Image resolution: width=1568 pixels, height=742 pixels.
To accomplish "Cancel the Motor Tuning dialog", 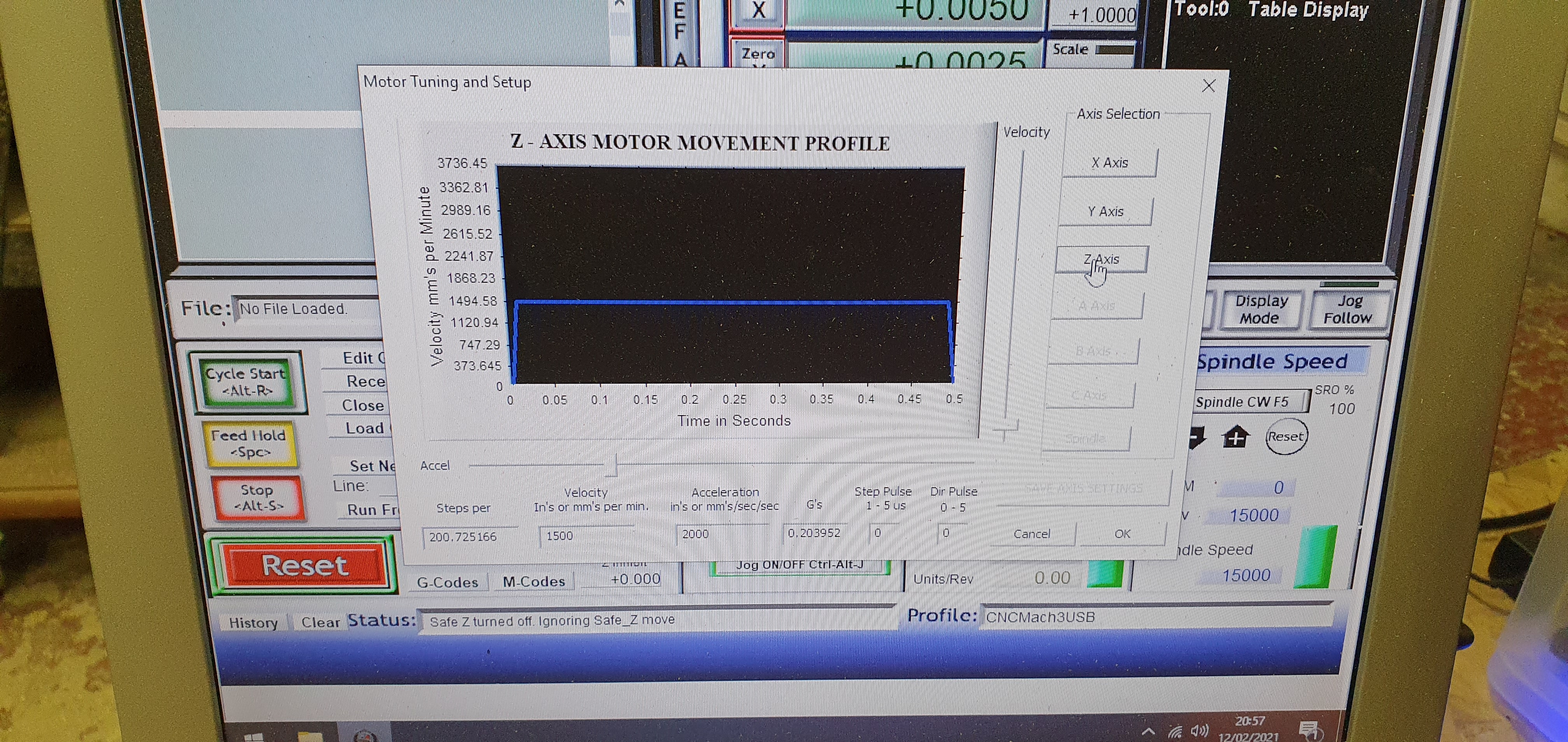I will 1032,534.
